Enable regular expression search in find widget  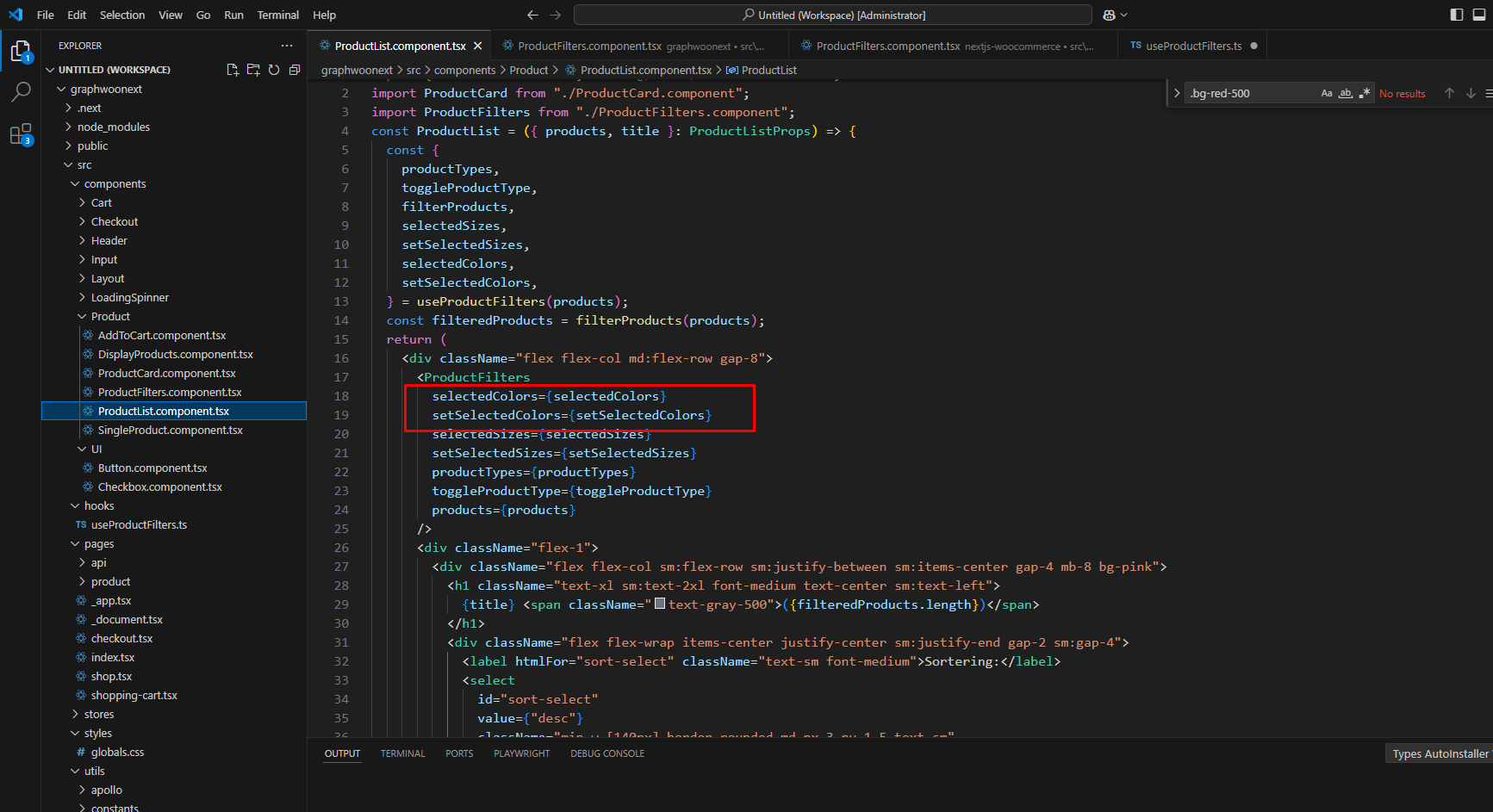[1364, 93]
